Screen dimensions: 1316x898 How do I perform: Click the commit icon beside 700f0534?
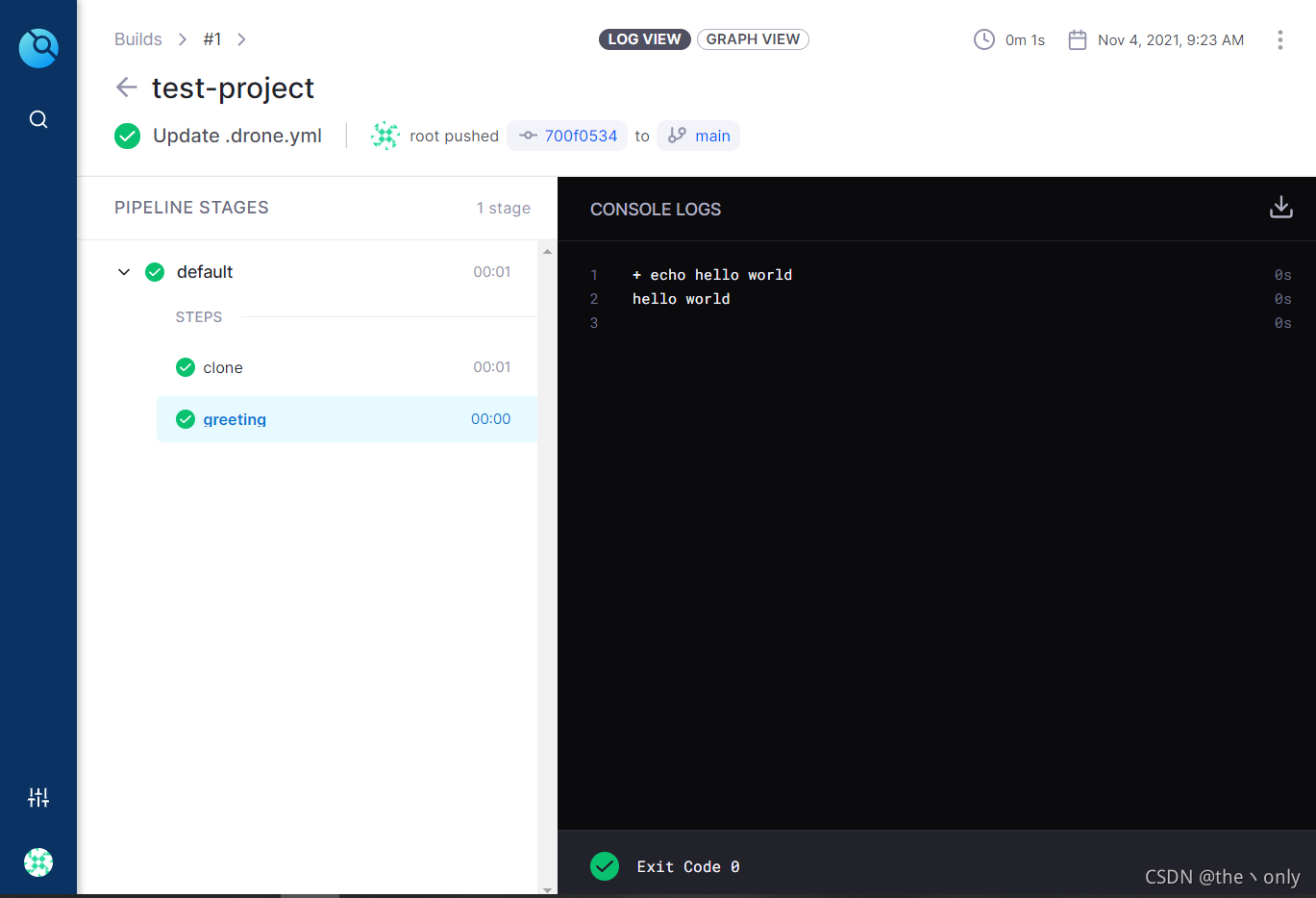[x=528, y=136]
